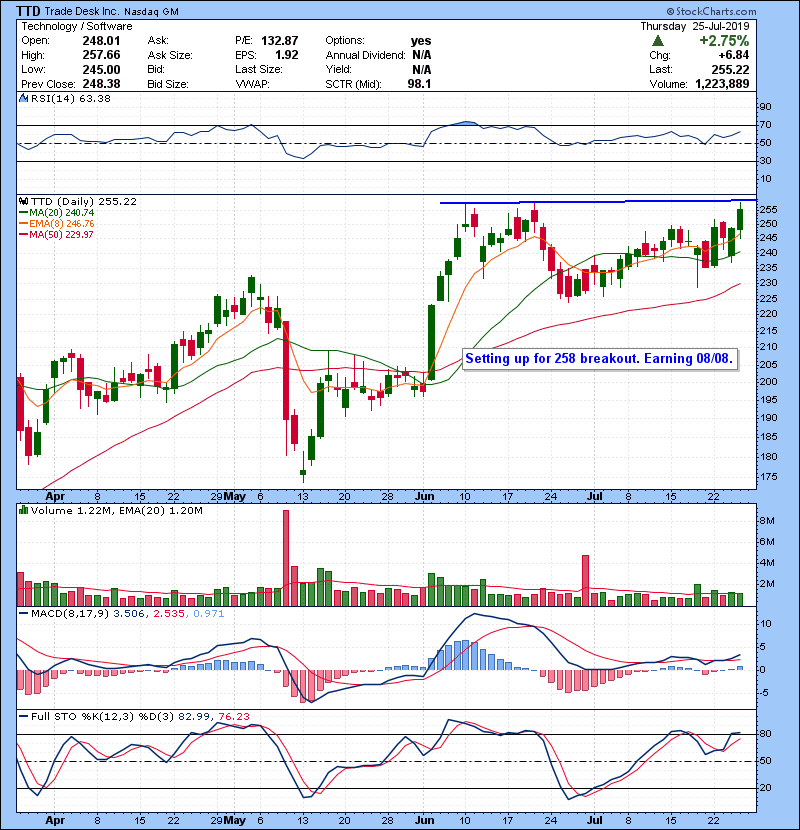This screenshot has height=830, width=800.
Task: Click the High value 257.66
Action: tap(101, 55)
